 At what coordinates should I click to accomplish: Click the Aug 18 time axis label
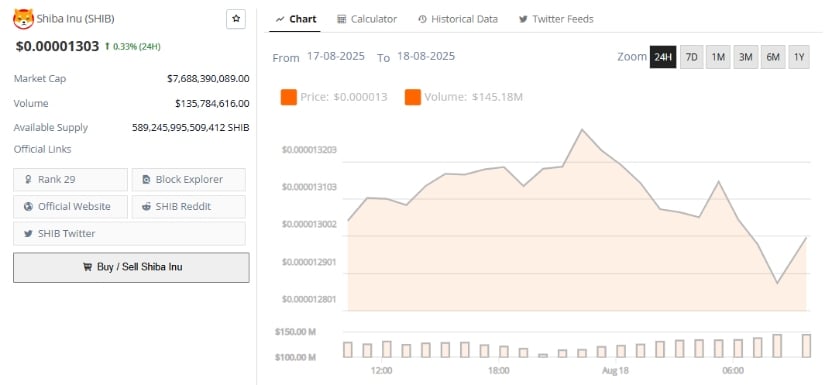coord(616,371)
